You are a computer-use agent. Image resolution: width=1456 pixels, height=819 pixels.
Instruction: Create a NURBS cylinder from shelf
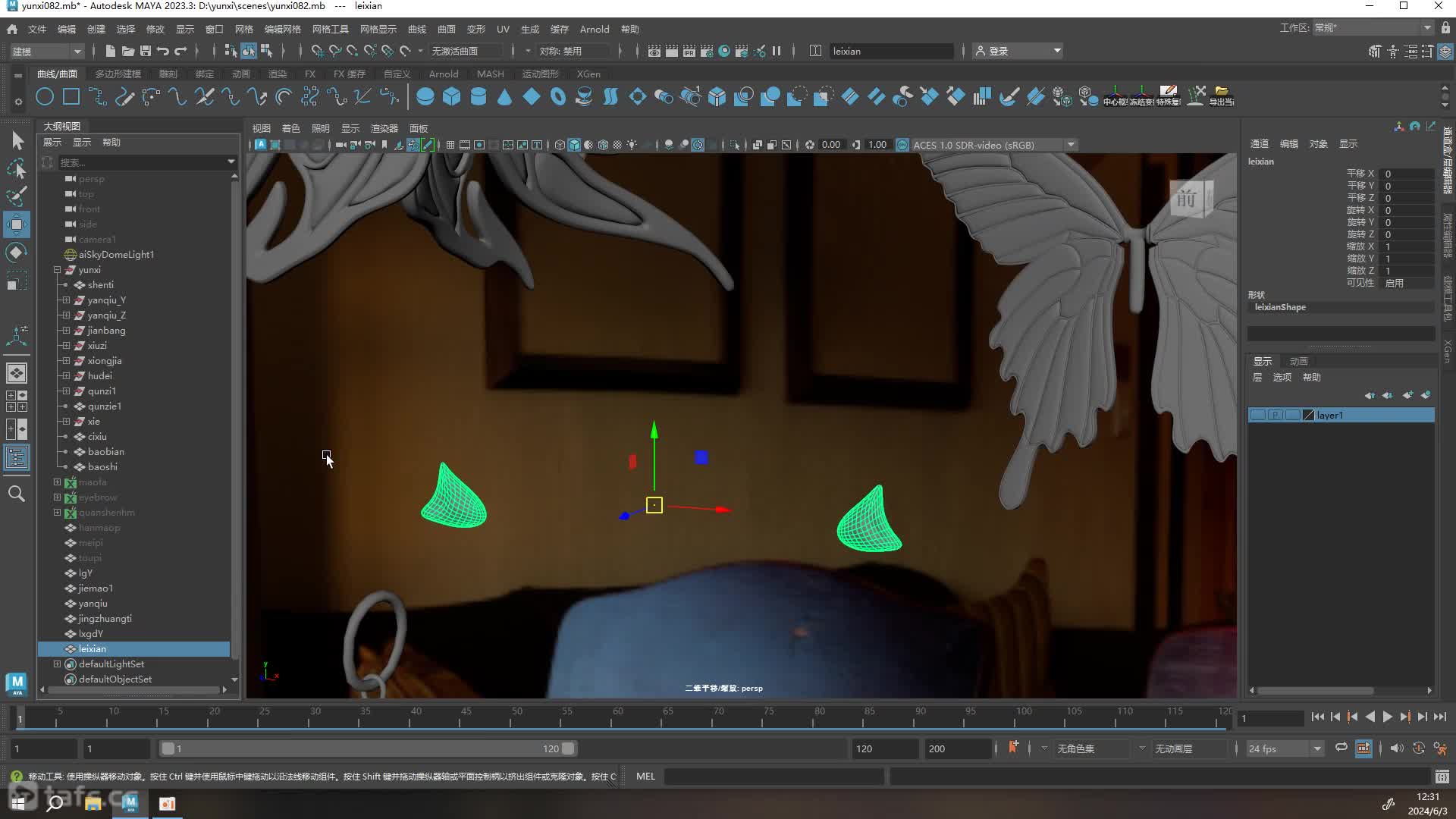pyautogui.click(x=479, y=97)
